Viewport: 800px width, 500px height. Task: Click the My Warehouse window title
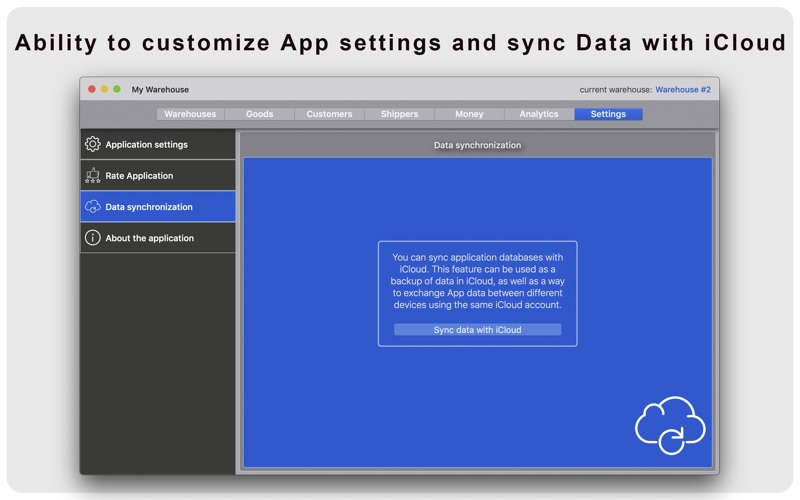pyautogui.click(x=160, y=89)
